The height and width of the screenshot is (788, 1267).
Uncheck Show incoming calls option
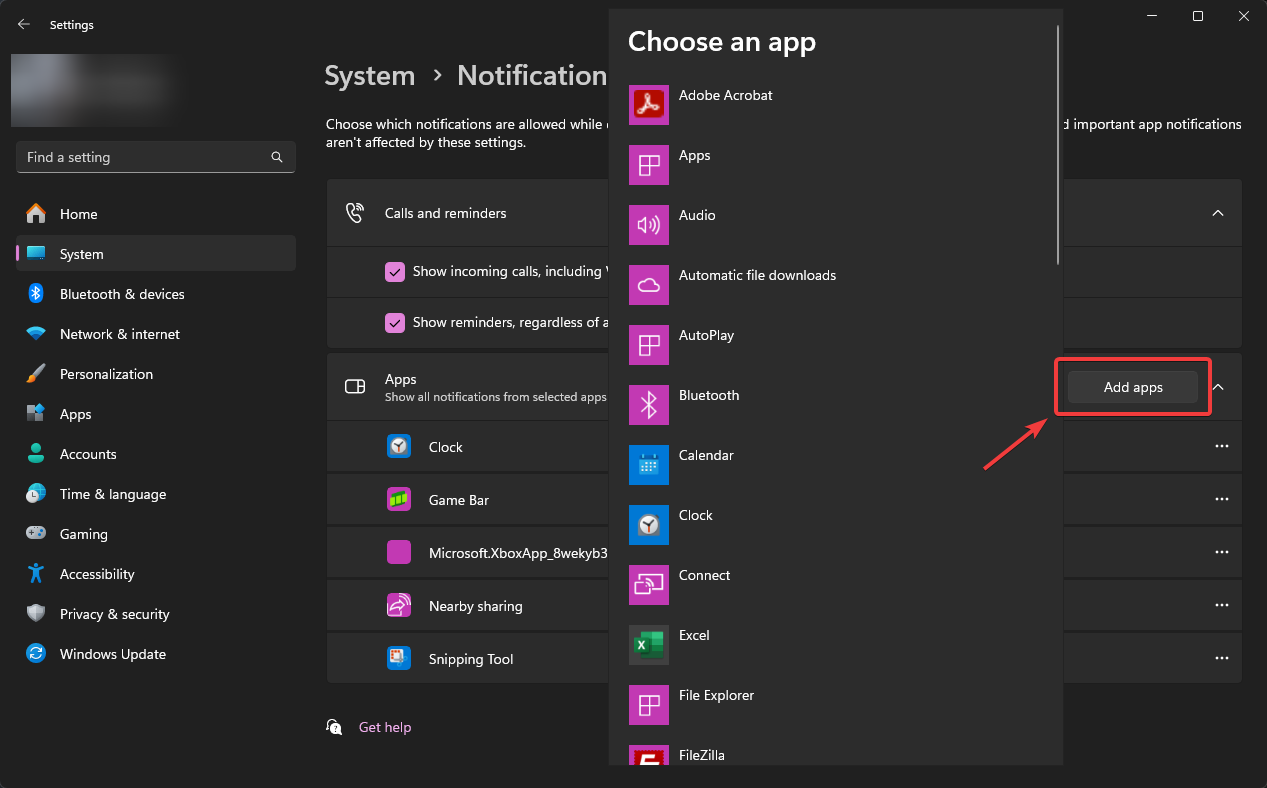click(x=395, y=271)
